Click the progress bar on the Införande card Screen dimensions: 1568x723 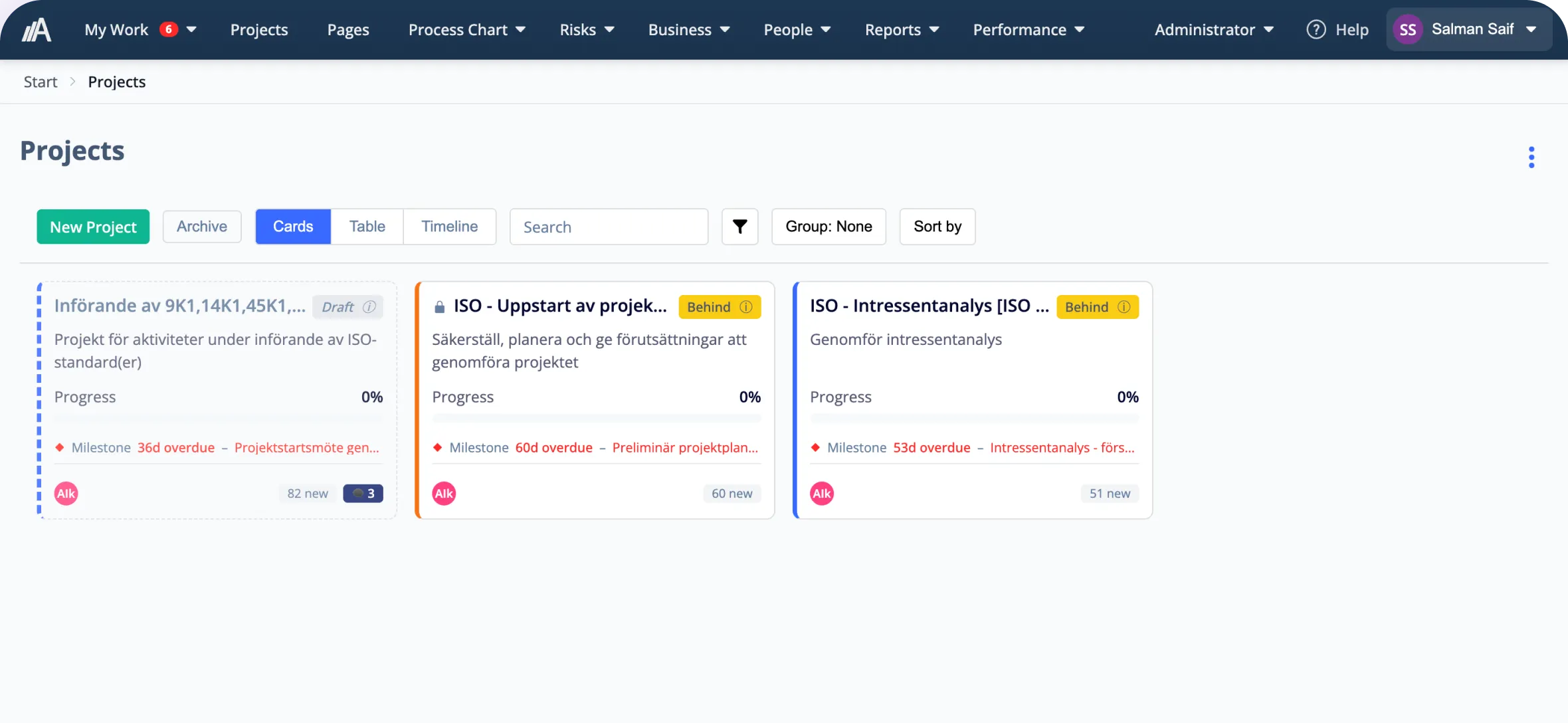[219, 419]
